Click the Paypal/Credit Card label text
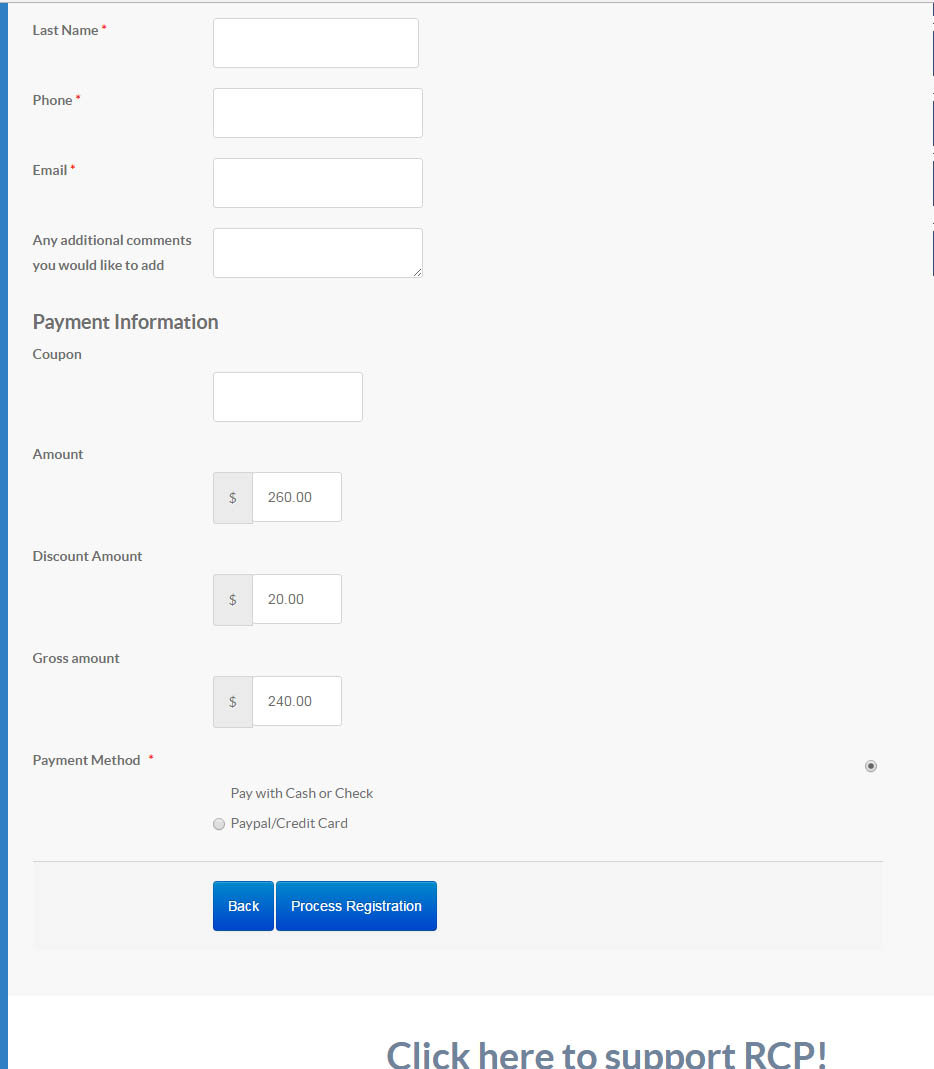This screenshot has width=934, height=1069. (289, 823)
